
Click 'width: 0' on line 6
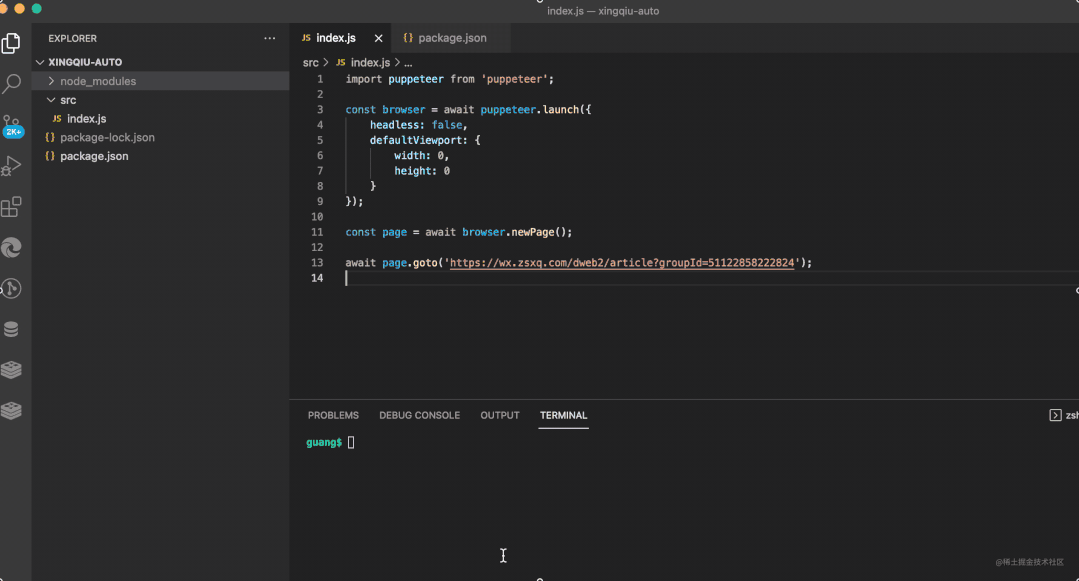[x=418, y=156]
